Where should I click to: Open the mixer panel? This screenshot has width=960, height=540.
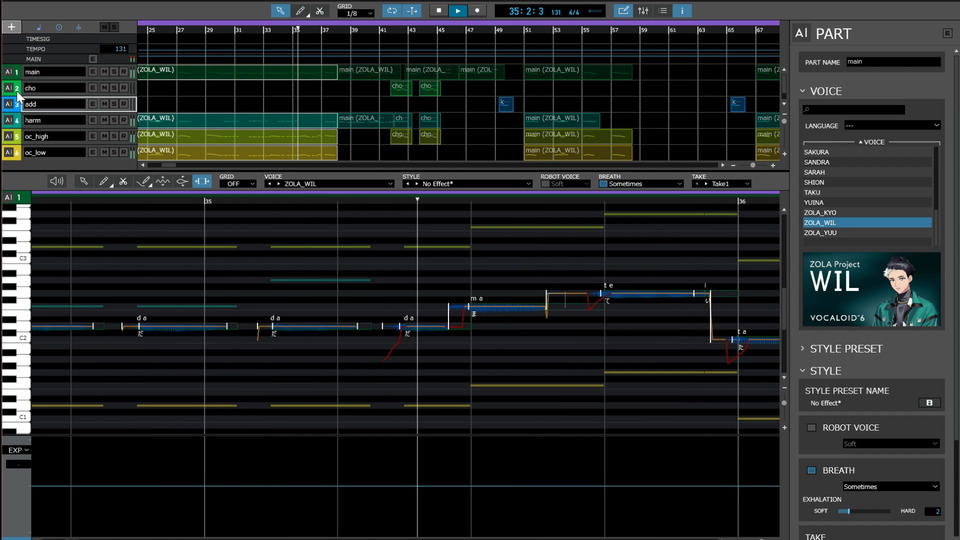[642, 11]
